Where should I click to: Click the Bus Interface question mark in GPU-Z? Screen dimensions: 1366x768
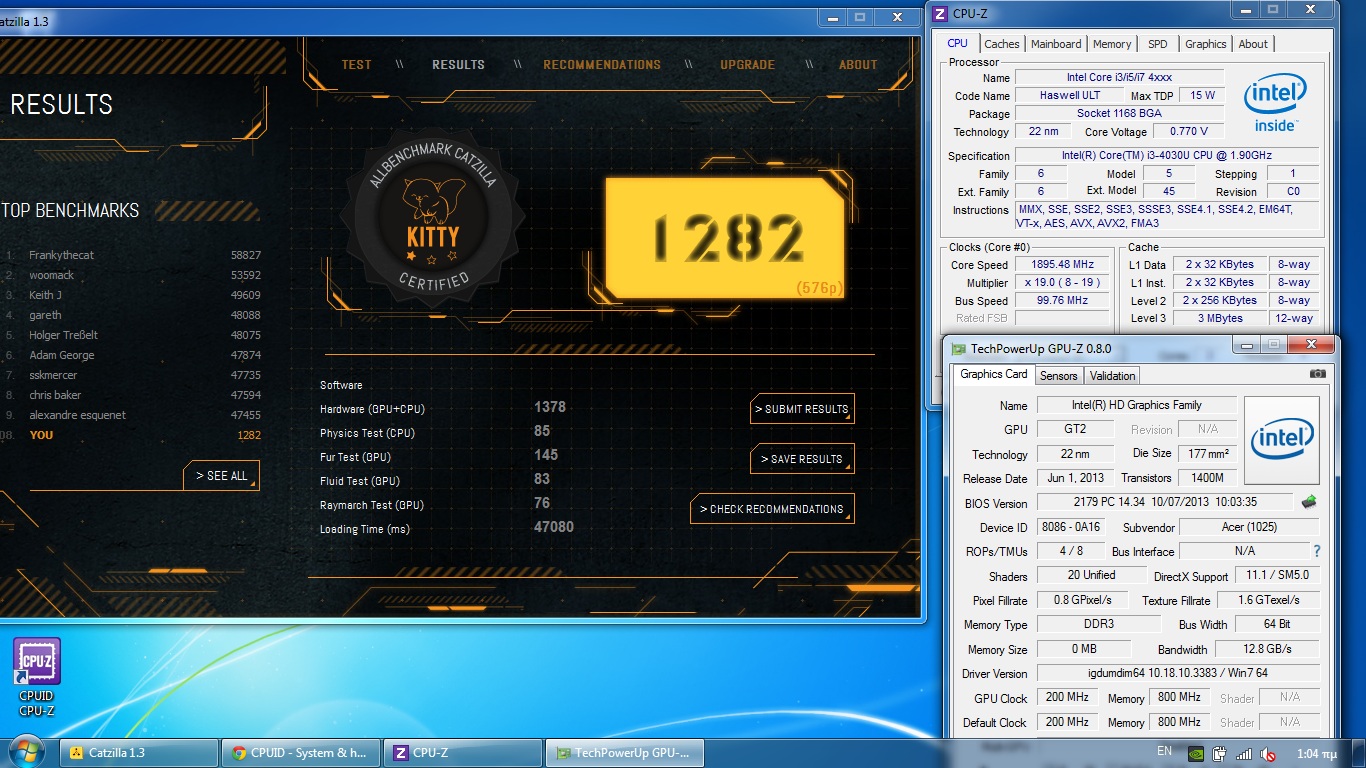pyautogui.click(x=1317, y=551)
